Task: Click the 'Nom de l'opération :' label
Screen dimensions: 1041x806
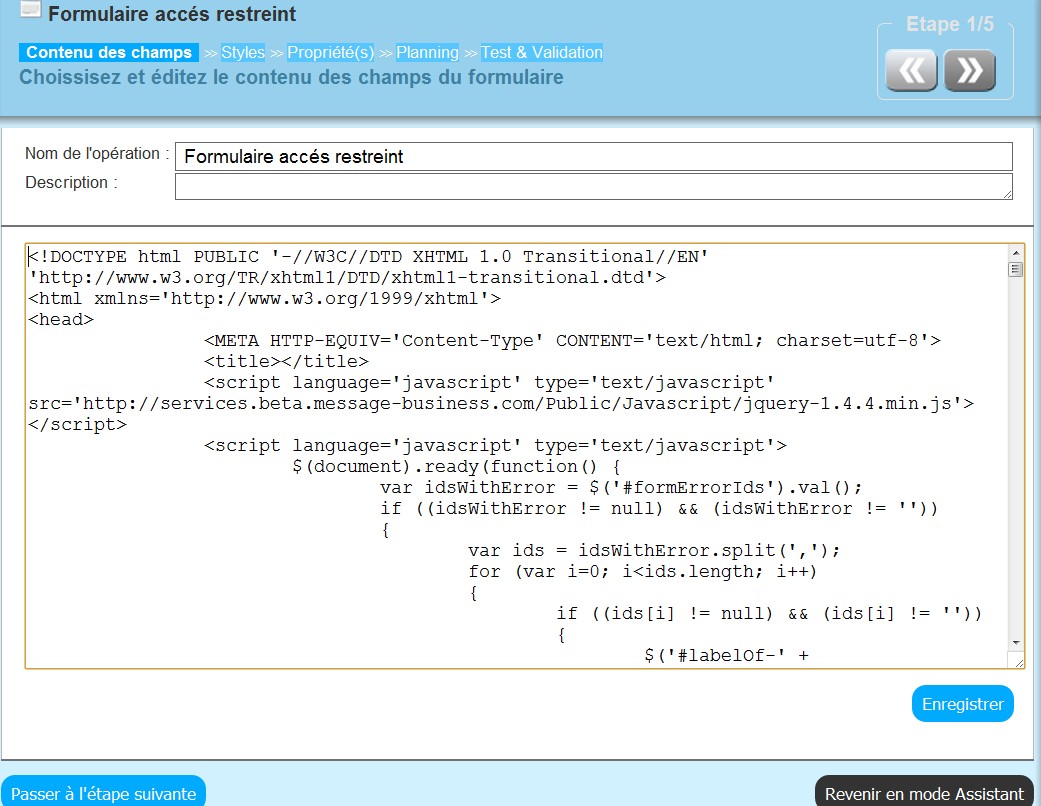Action: (x=97, y=153)
